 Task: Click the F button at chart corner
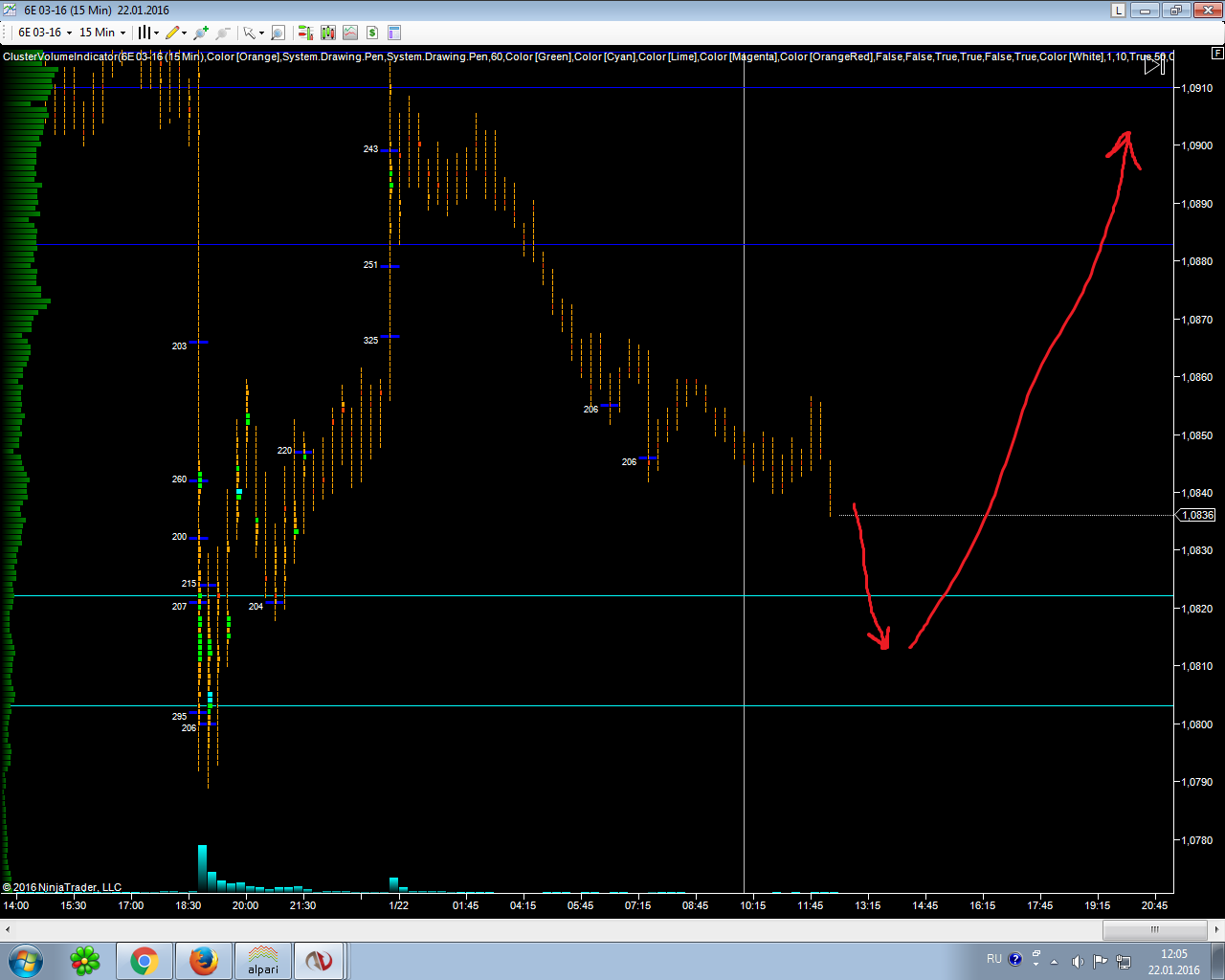(x=1217, y=54)
